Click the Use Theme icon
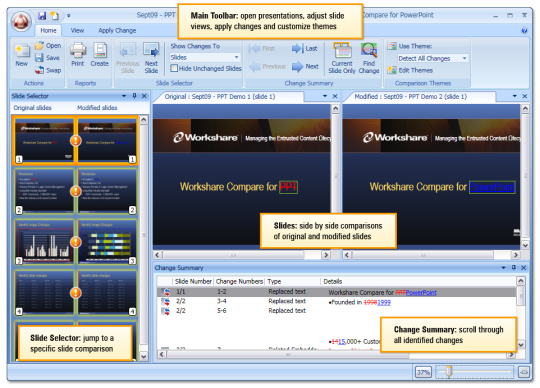540x388 pixels. click(x=392, y=46)
